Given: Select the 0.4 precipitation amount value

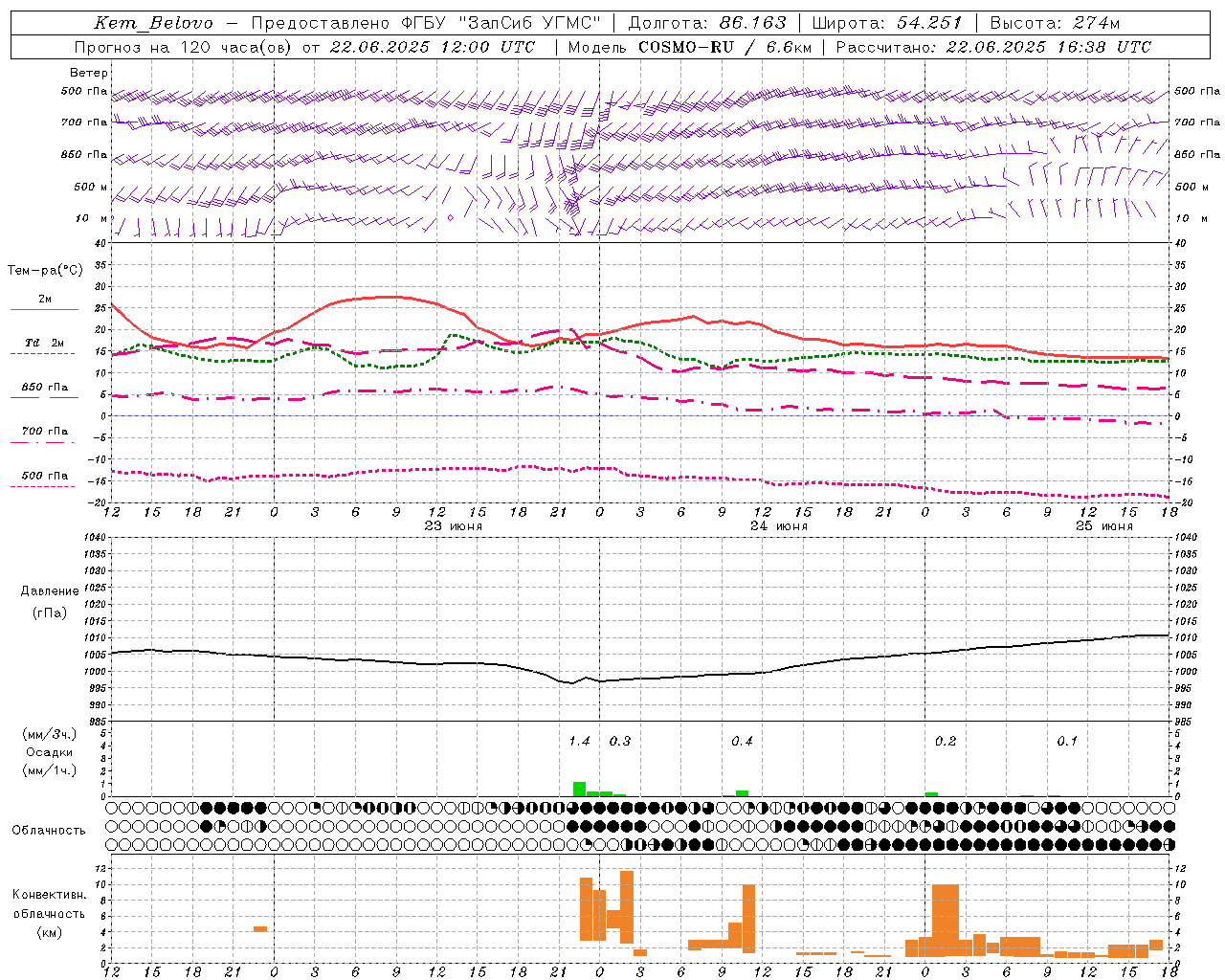Looking at the screenshot, I should [742, 741].
